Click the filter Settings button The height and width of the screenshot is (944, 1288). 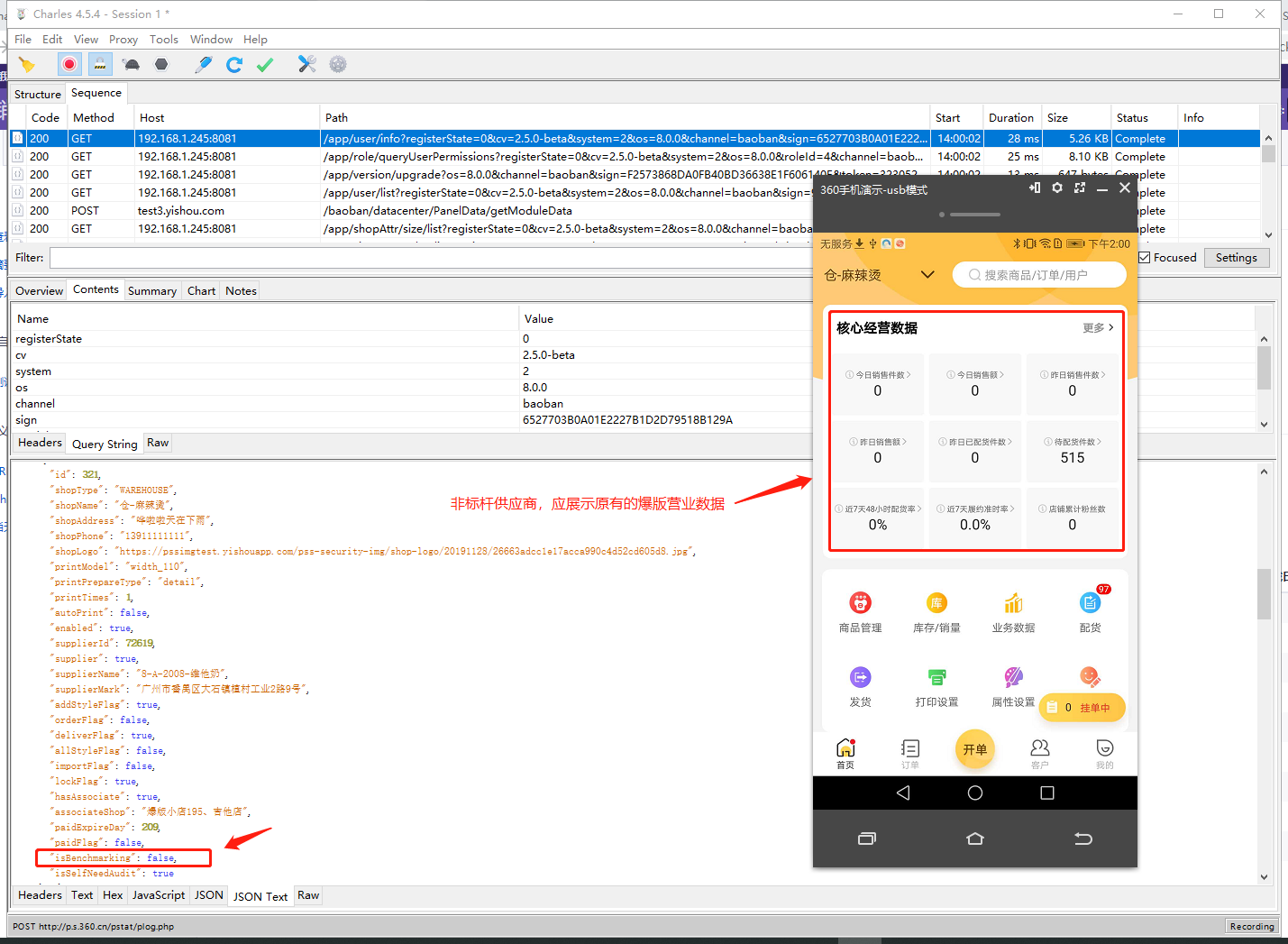[x=1236, y=258]
